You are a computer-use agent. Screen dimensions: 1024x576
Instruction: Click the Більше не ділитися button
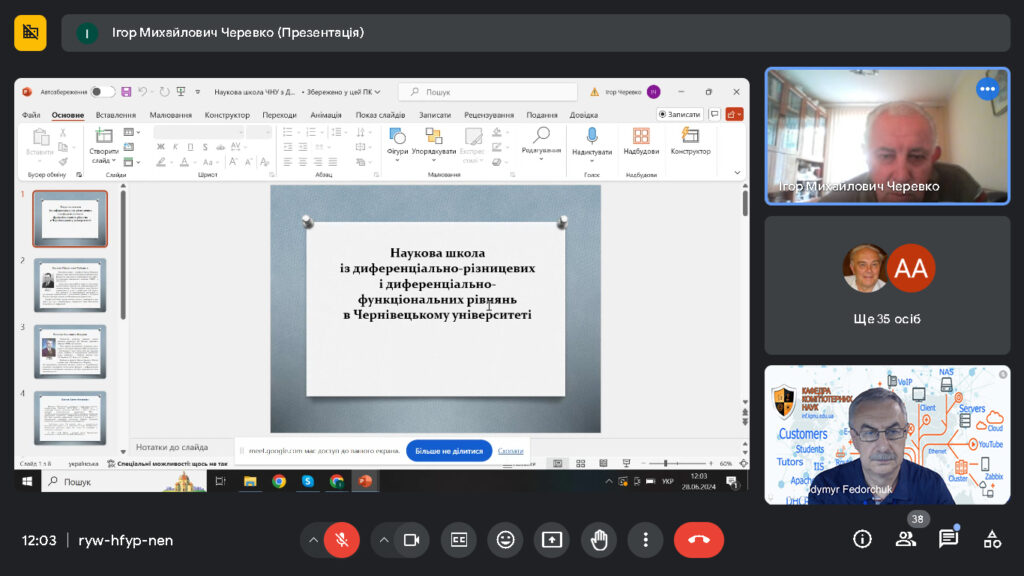449,451
